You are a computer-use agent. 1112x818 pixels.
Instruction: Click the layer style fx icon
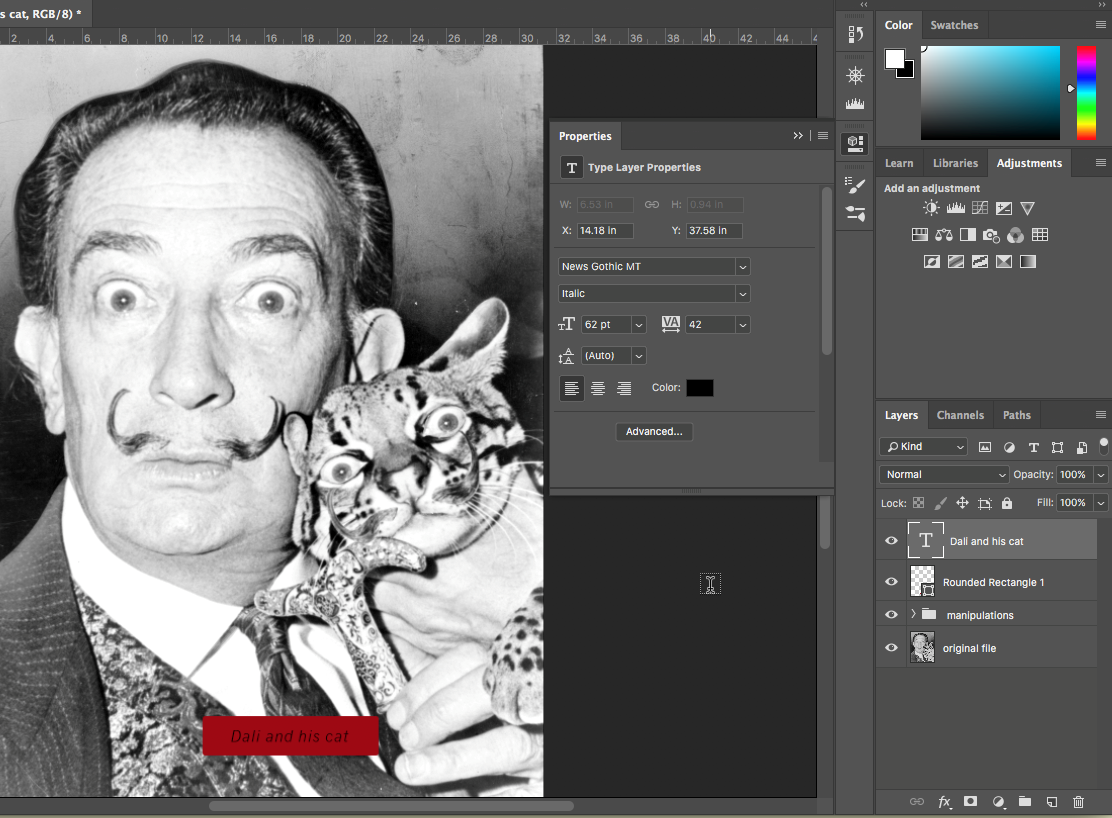[944, 802]
